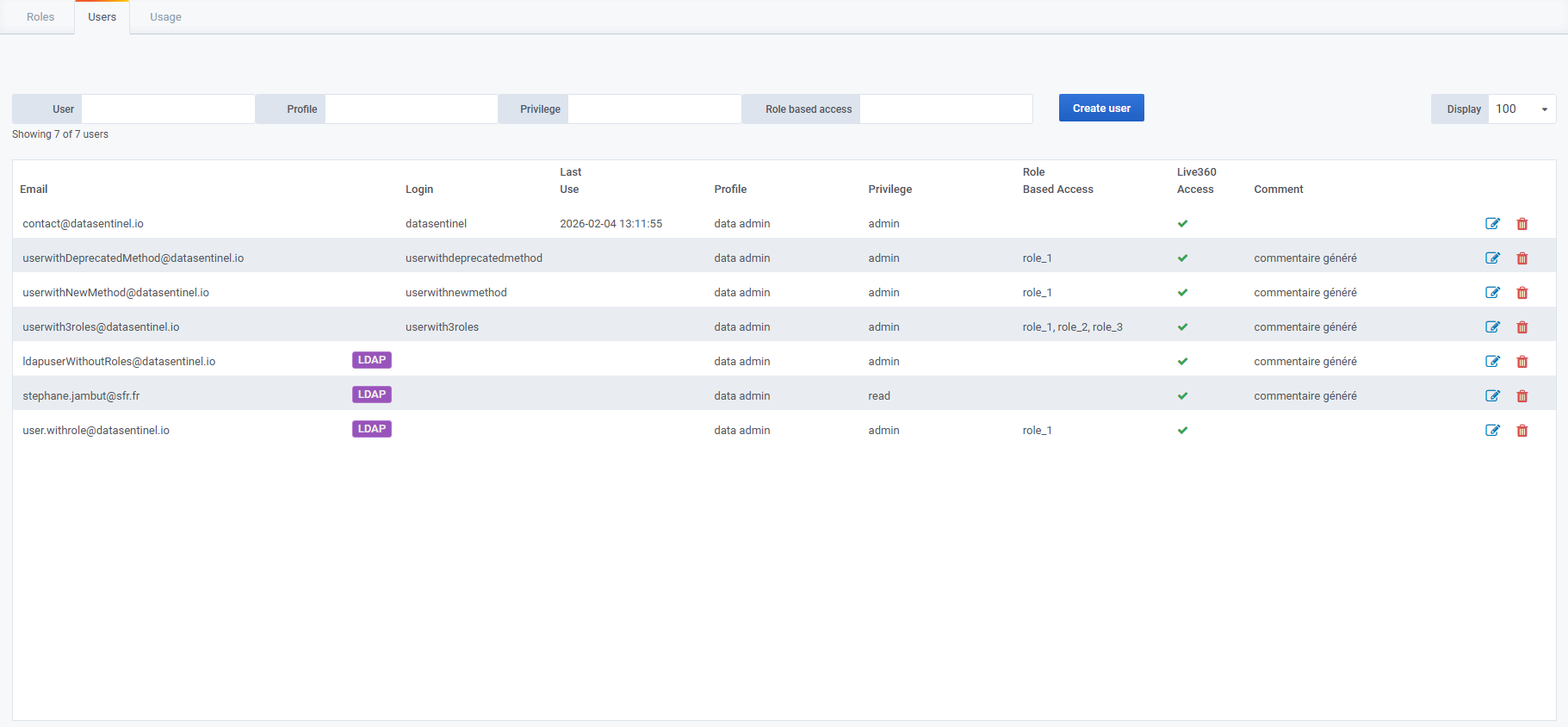The image size is (1568, 727).
Task: Switch to the Usage tab
Action: click(x=165, y=17)
